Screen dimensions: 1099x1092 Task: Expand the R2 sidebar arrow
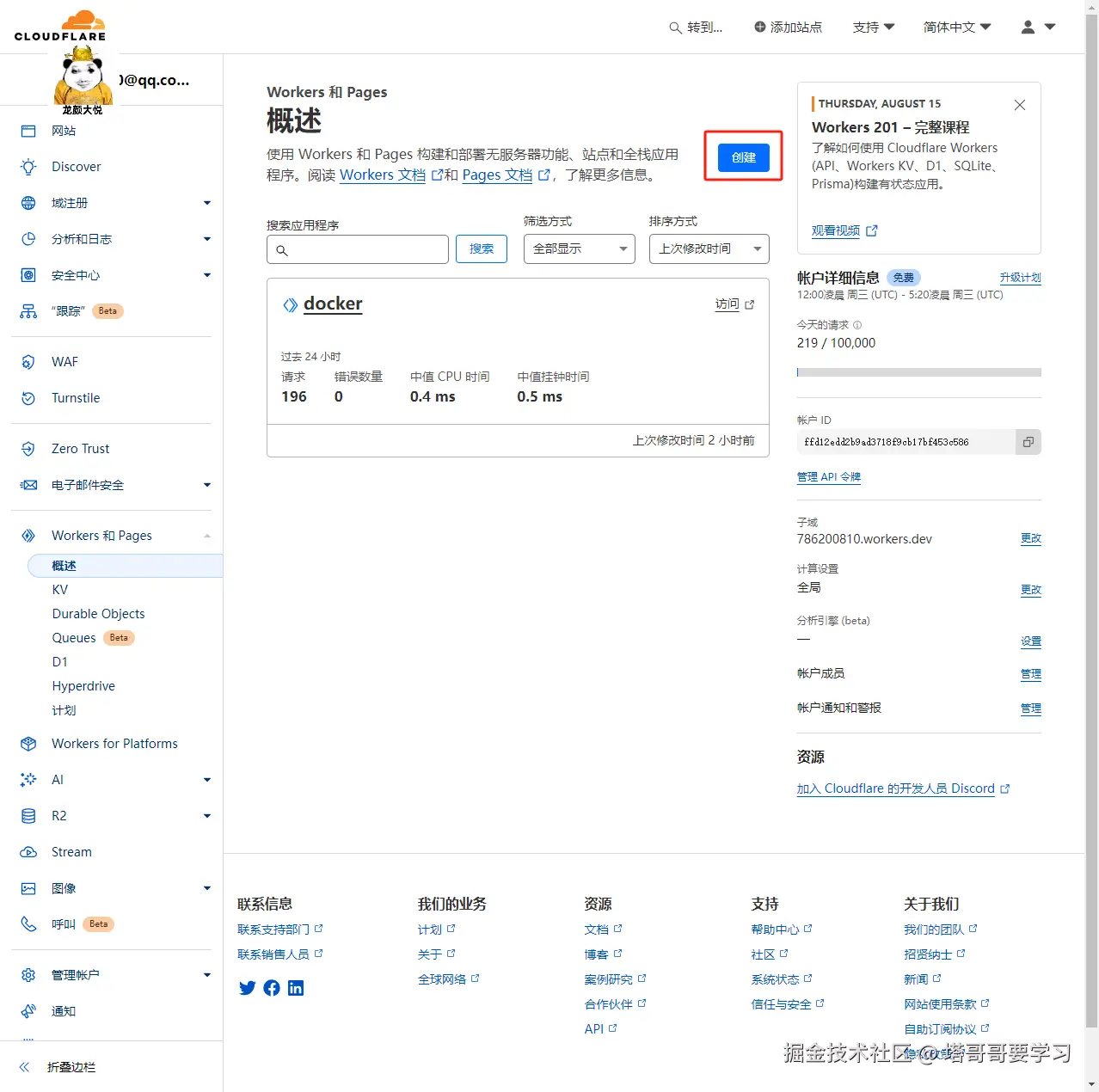[x=207, y=816]
